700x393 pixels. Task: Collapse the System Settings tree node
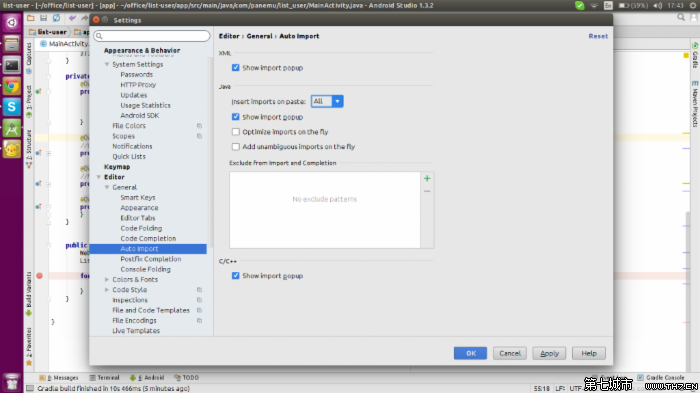107,64
